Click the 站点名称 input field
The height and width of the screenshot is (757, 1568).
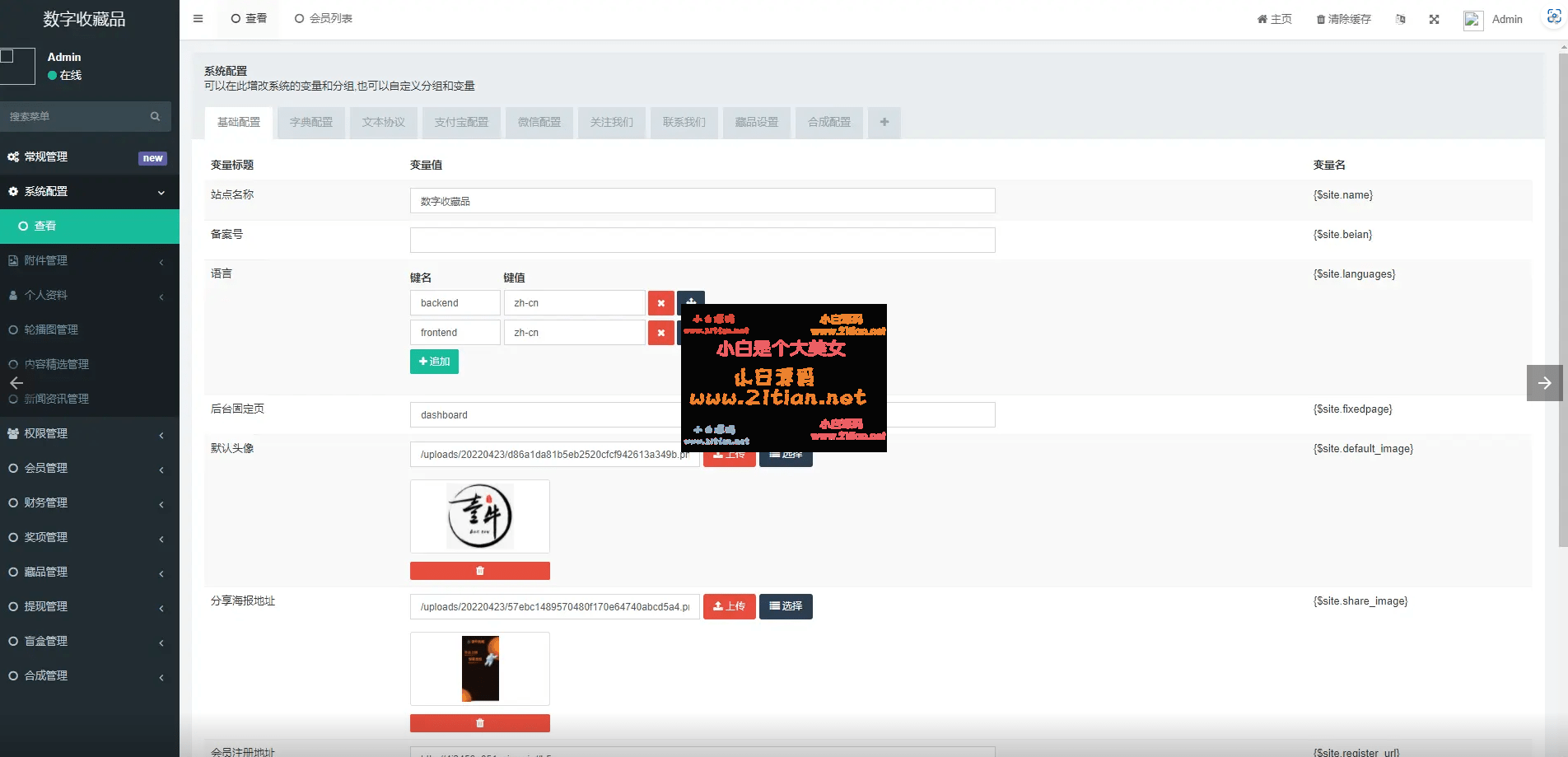702,201
